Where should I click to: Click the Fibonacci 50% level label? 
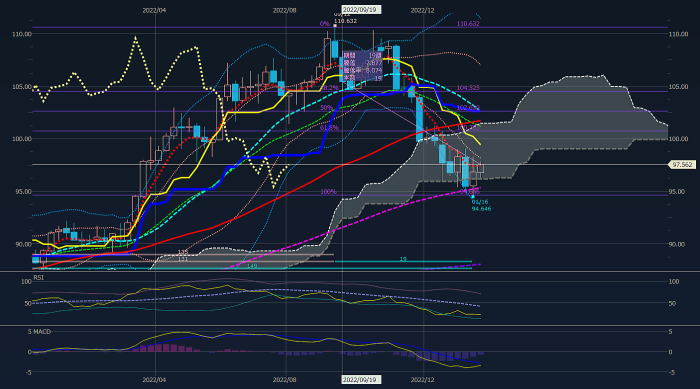(326, 108)
